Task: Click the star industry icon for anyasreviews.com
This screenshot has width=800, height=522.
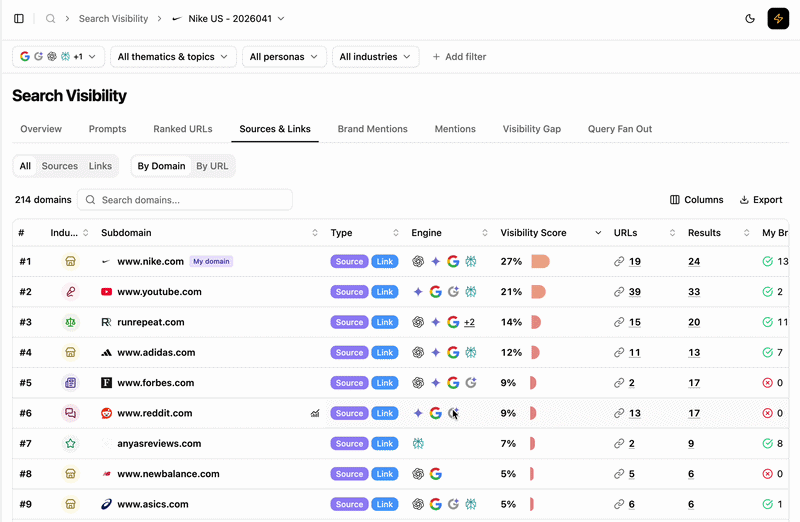Action: tap(70, 443)
